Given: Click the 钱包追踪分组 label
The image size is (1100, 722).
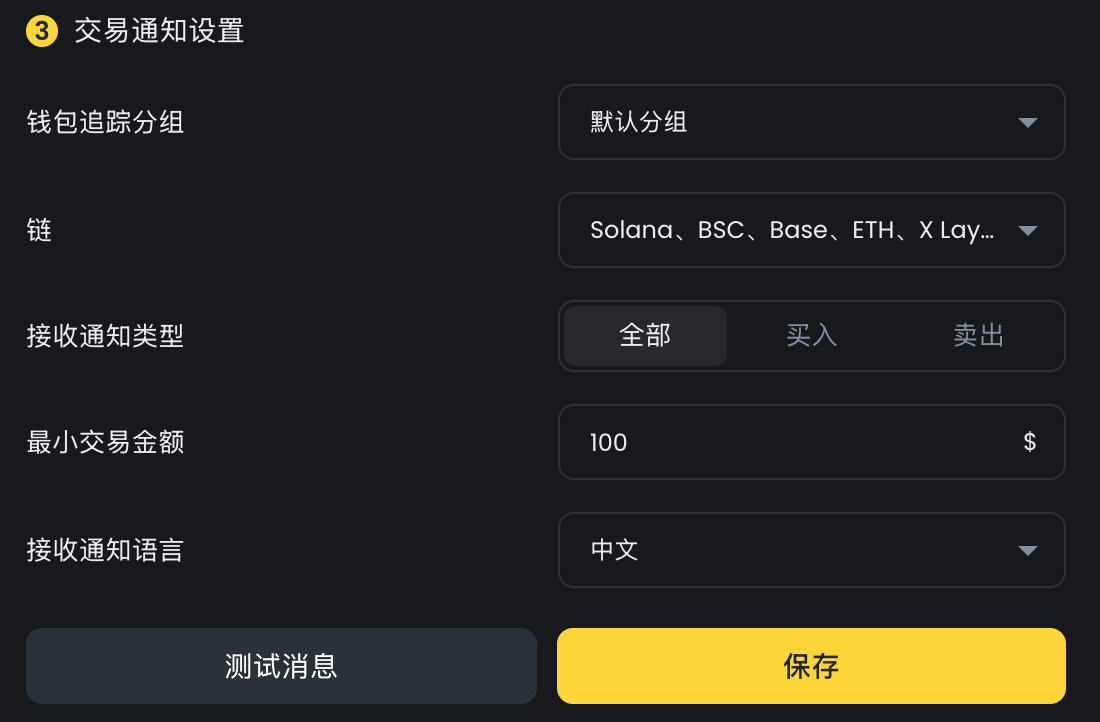Looking at the screenshot, I should point(105,122).
